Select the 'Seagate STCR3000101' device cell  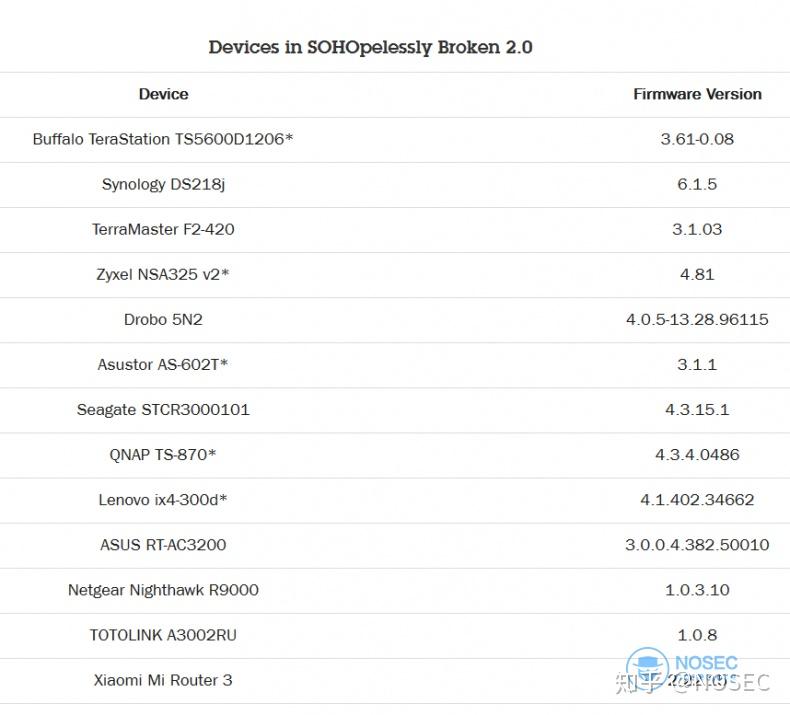[163, 410]
